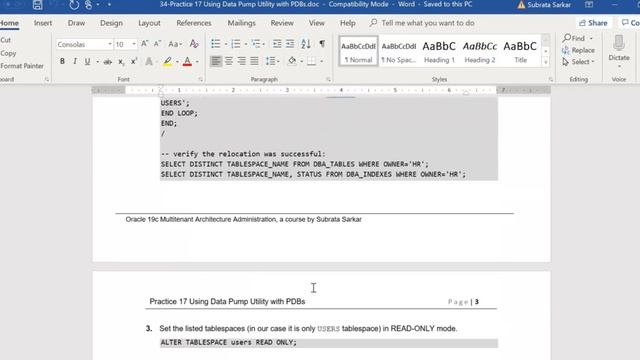Open the References tab
This screenshot has height=360, width=640.
click(194, 23)
